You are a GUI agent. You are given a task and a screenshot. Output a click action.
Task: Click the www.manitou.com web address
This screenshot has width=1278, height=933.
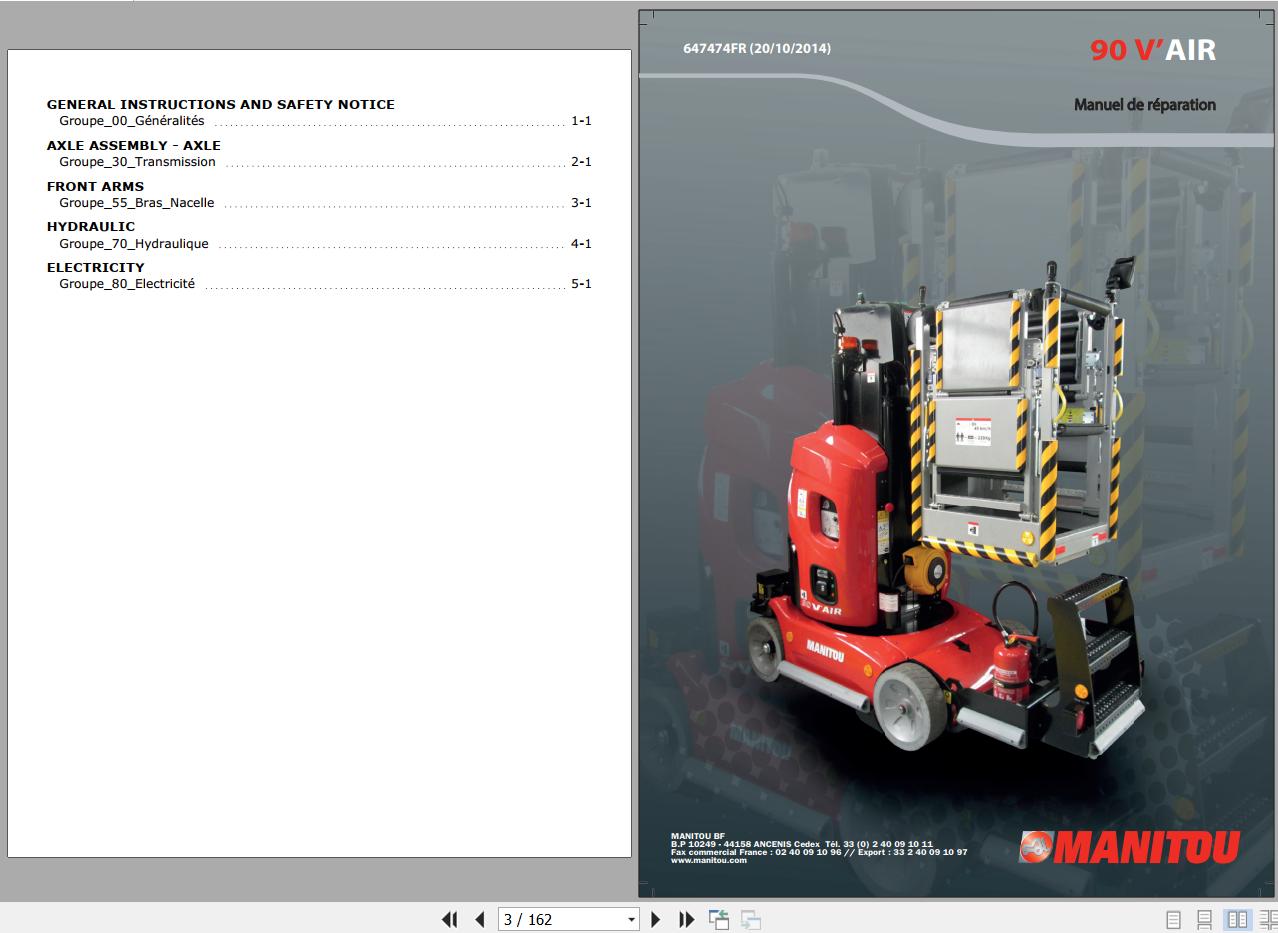click(709, 860)
